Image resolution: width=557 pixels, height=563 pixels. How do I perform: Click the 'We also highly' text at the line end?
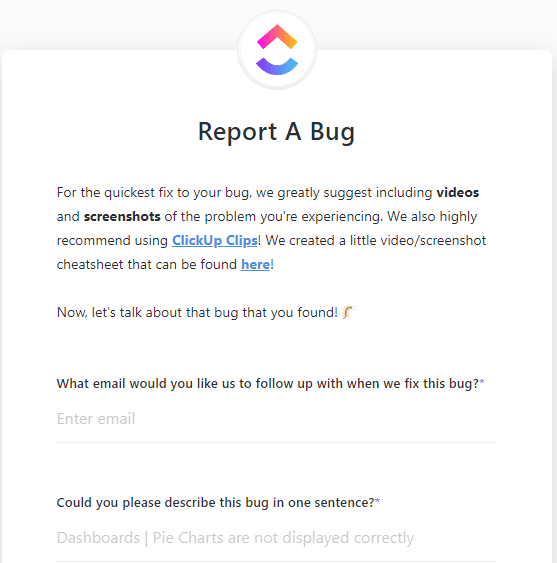(x=432, y=217)
